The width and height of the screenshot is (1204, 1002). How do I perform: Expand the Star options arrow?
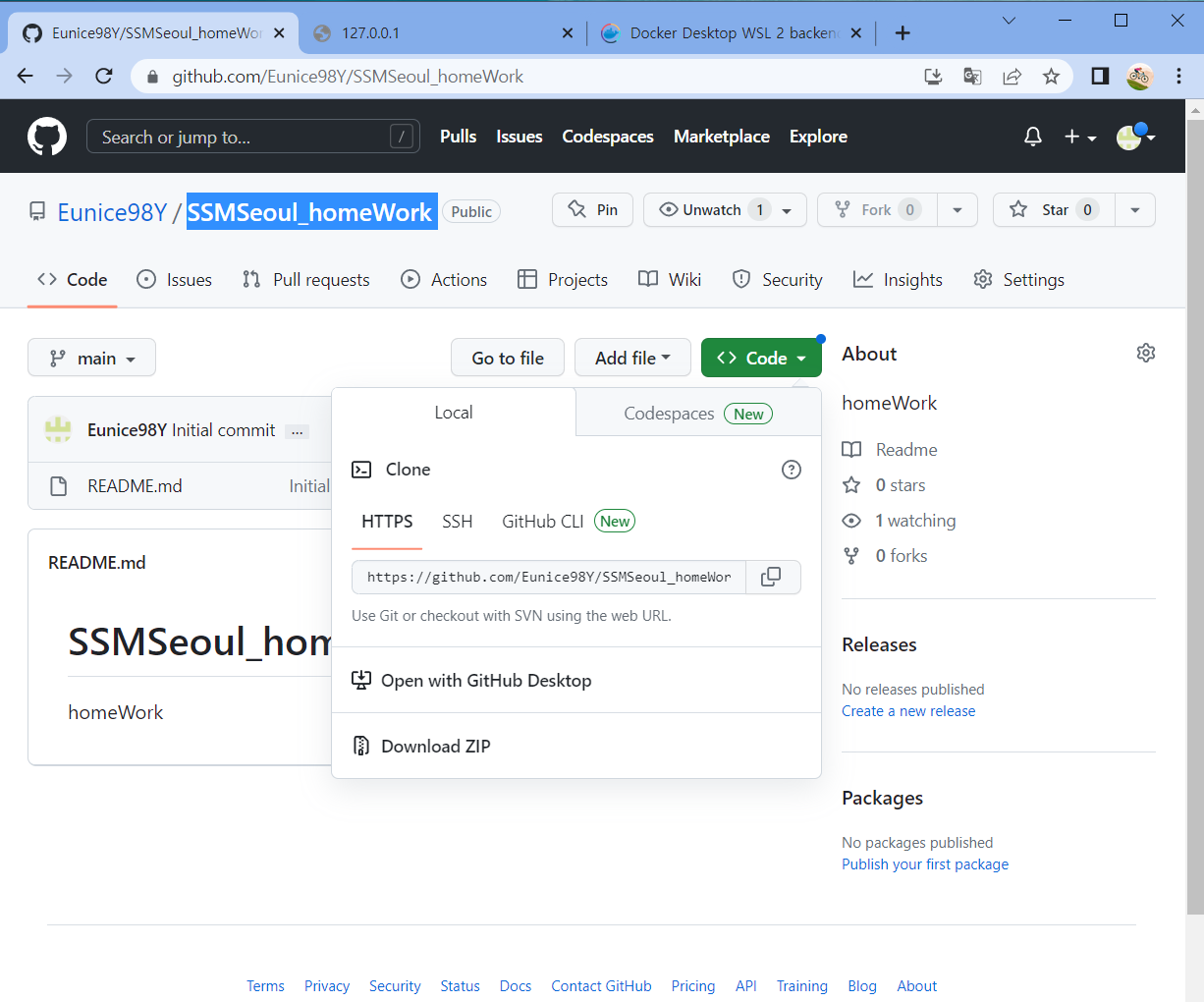click(1135, 209)
